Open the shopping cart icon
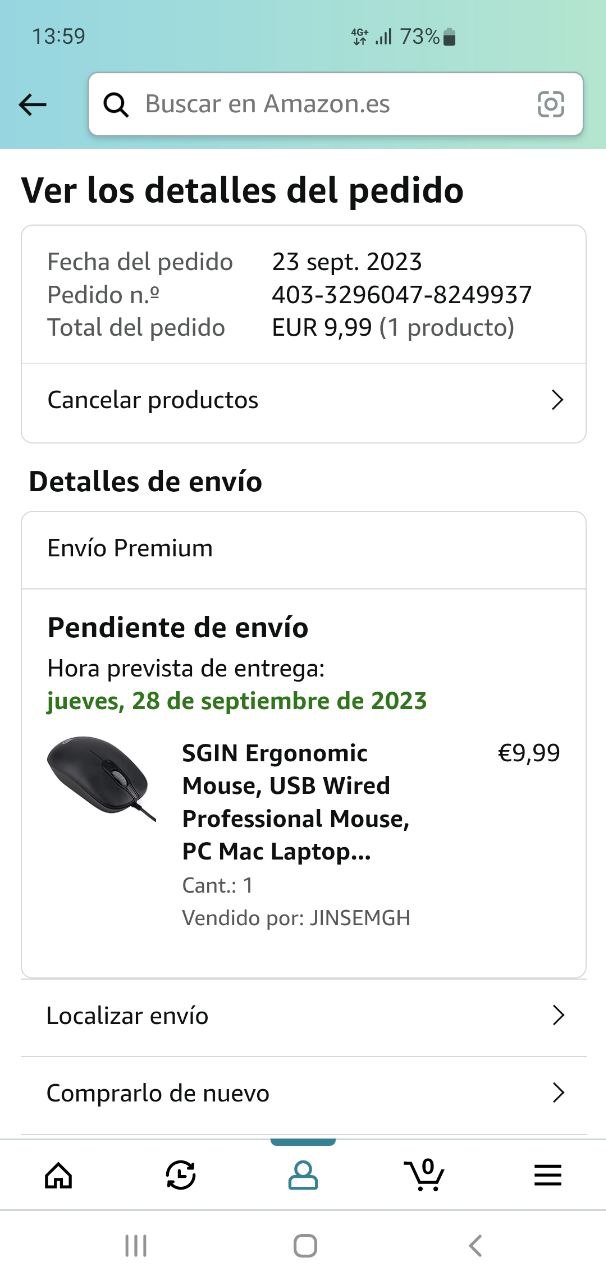 (424, 1174)
